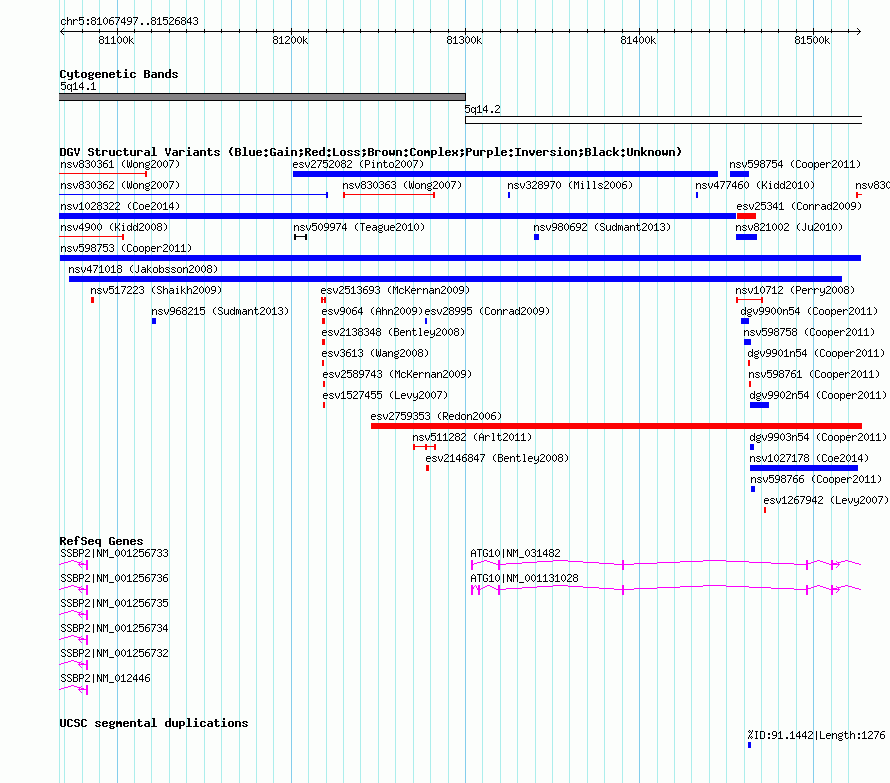Click the DGV Structural Variants track title
Screen dimensions: 890x783
[x=371, y=152]
